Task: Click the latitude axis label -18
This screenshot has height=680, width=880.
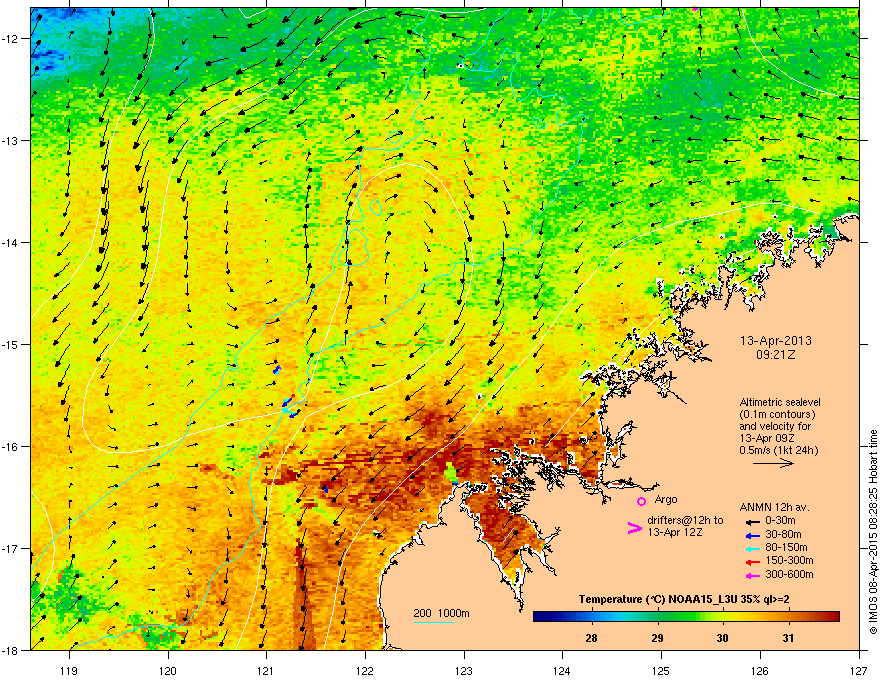Action: (x=10, y=650)
